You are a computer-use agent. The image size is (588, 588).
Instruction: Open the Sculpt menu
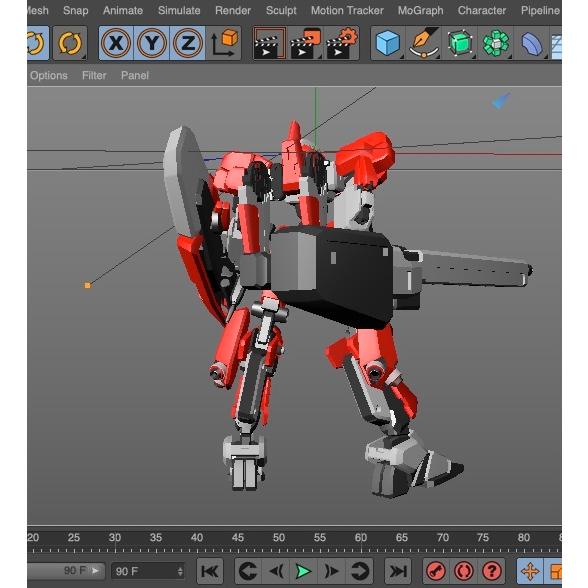281,10
